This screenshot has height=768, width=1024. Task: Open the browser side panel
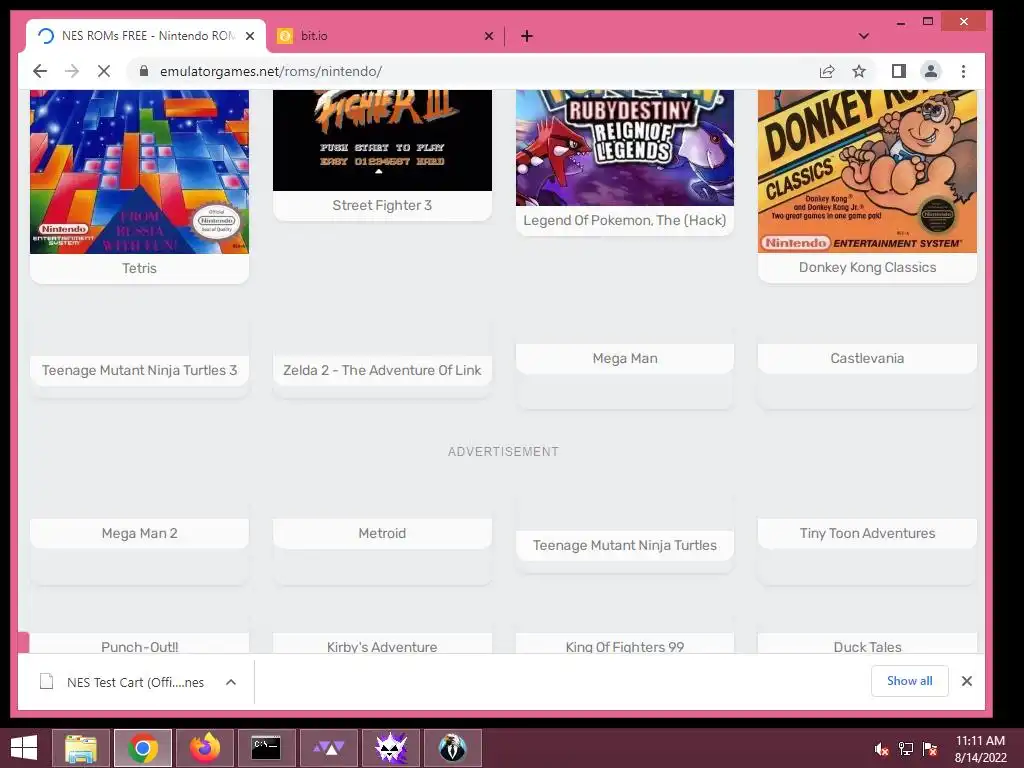coord(899,71)
